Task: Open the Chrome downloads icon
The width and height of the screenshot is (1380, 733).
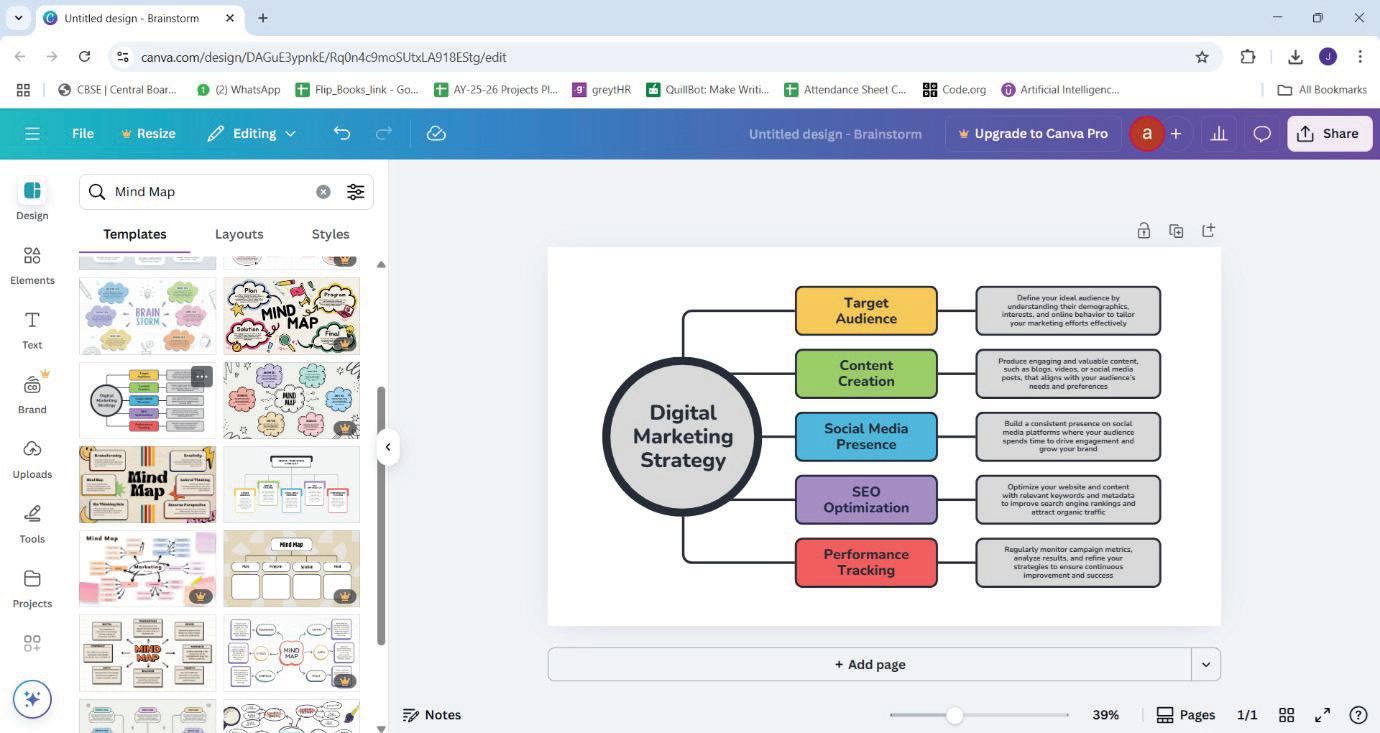Action: (x=1295, y=57)
